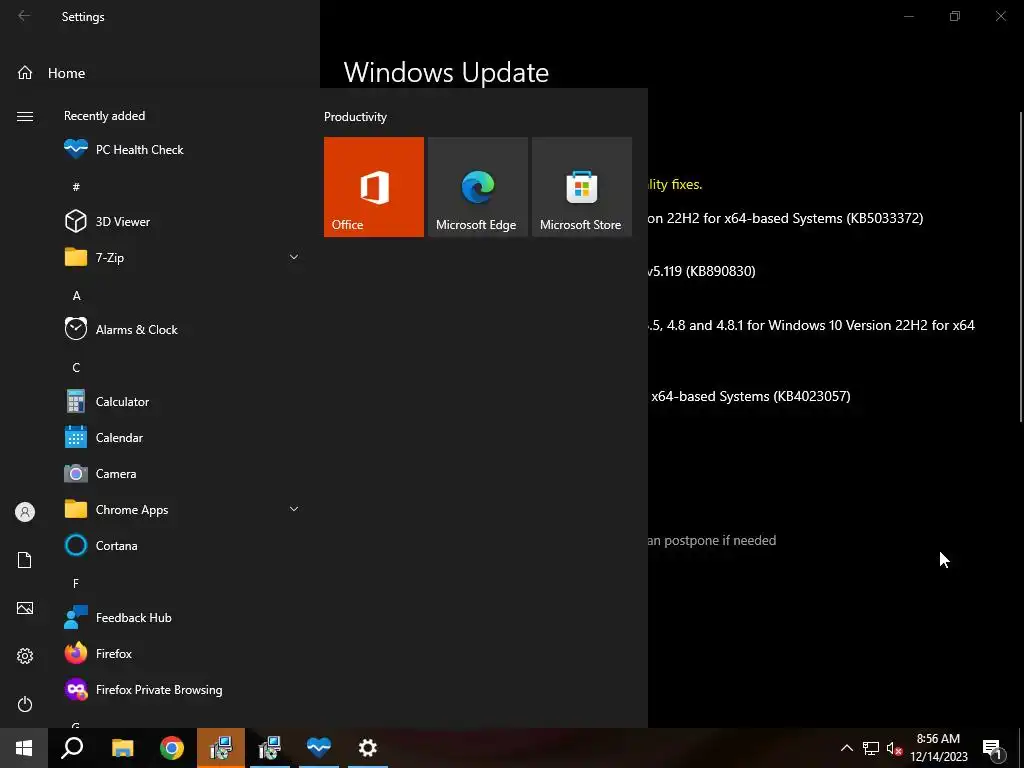This screenshot has height=768, width=1024.
Task: Open Firefox from Start menu list
Action: [182, 653]
